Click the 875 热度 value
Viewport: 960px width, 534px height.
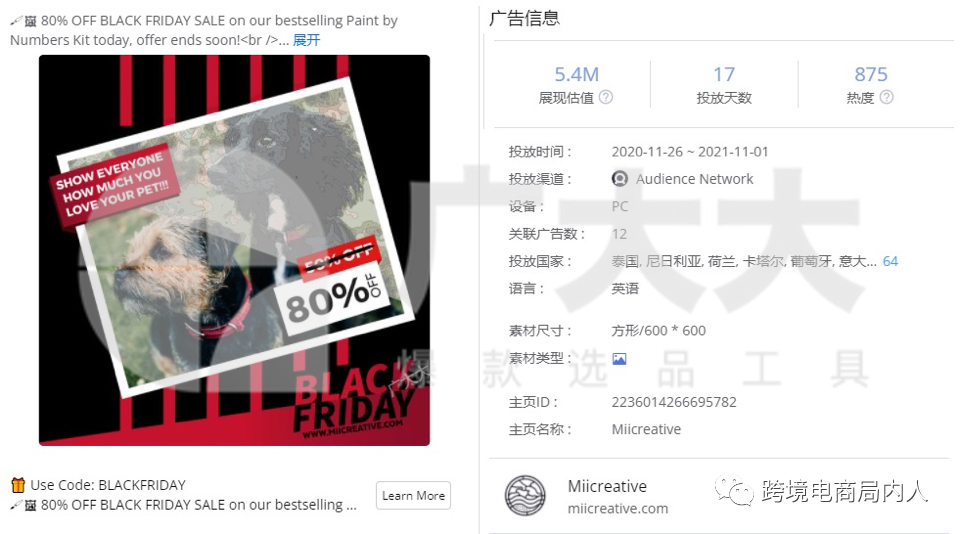(871, 74)
